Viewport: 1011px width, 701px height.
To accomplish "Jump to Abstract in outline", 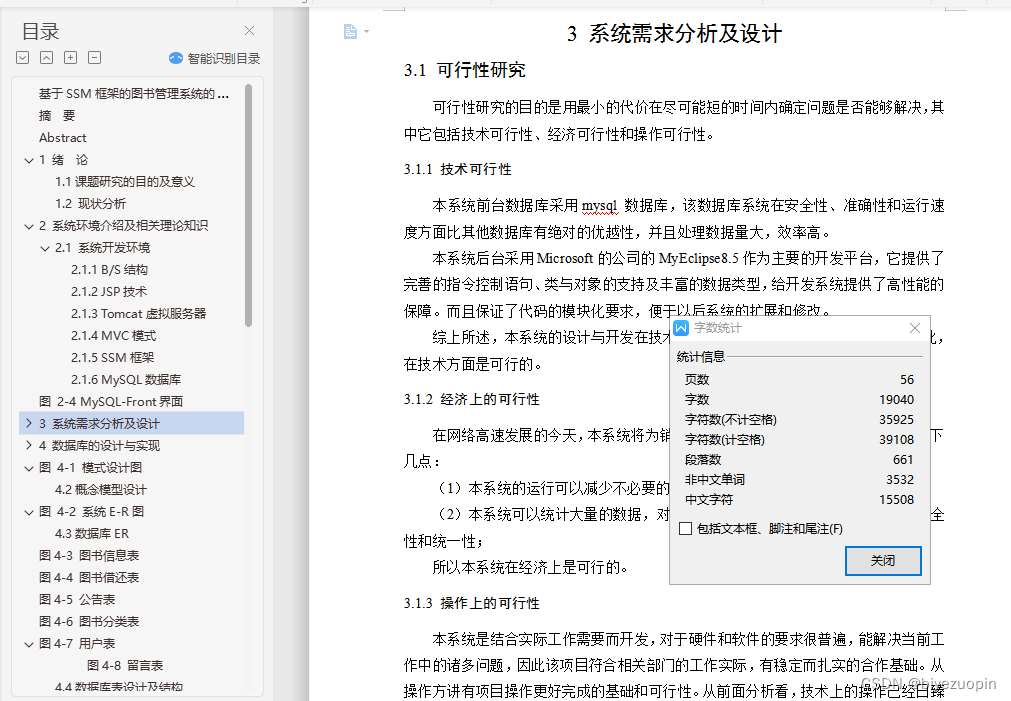I will tap(63, 137).
